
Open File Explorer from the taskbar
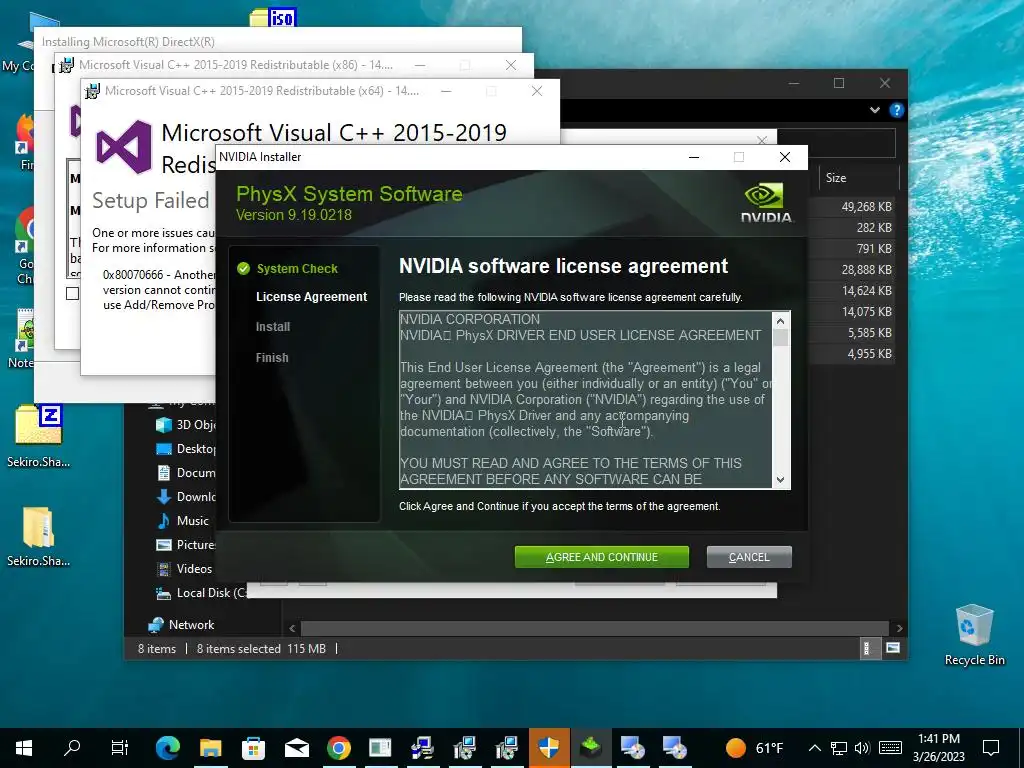tap(210, 748)
